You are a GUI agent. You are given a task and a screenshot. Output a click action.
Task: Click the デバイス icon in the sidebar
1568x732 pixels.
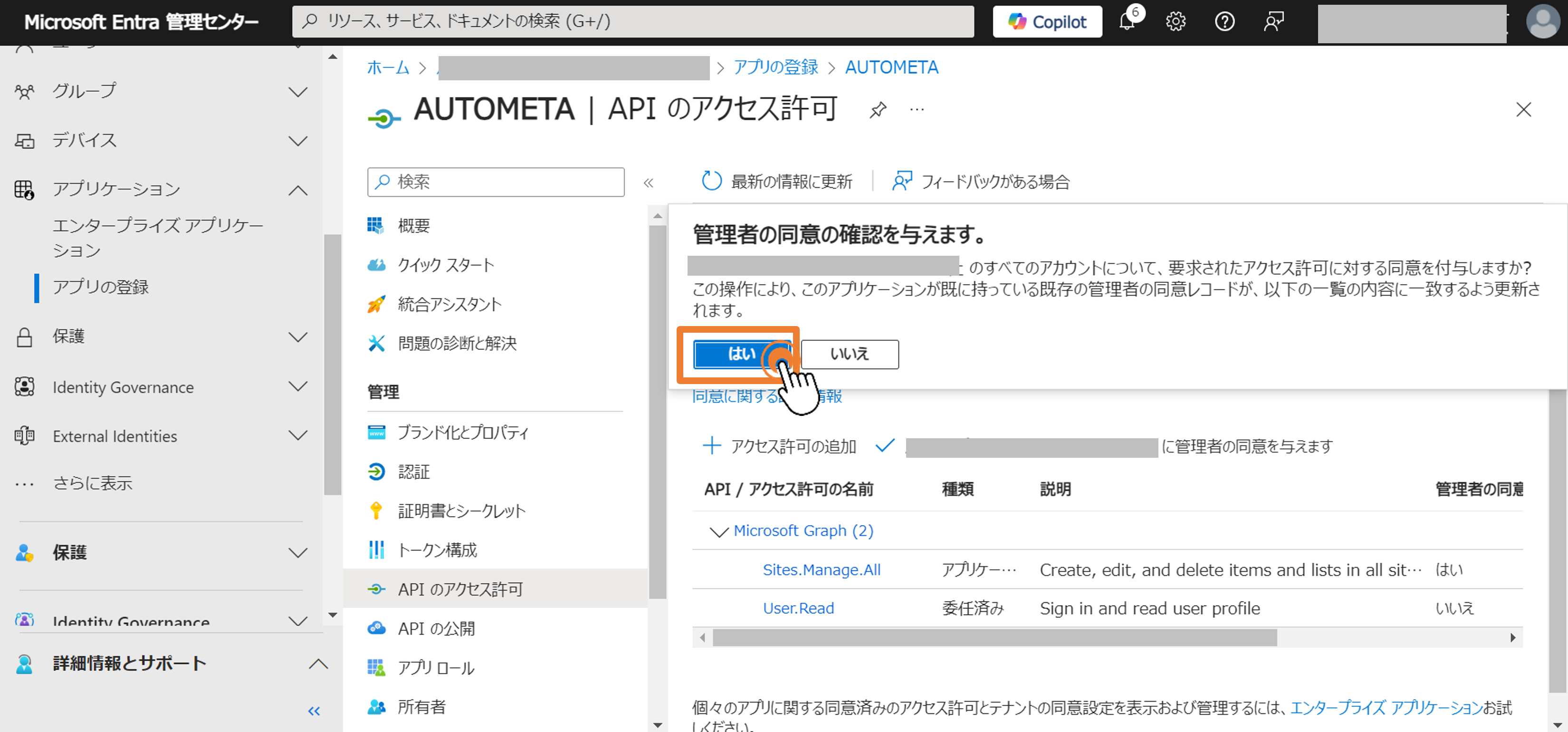24,141
